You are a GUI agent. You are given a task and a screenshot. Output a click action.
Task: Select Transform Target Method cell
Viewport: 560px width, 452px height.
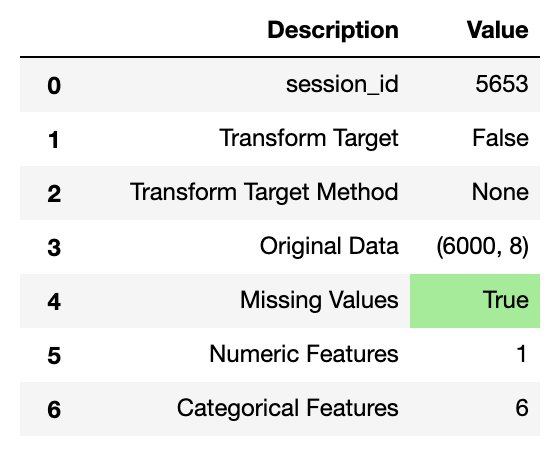pyautogui.click(x=264, y=193)
